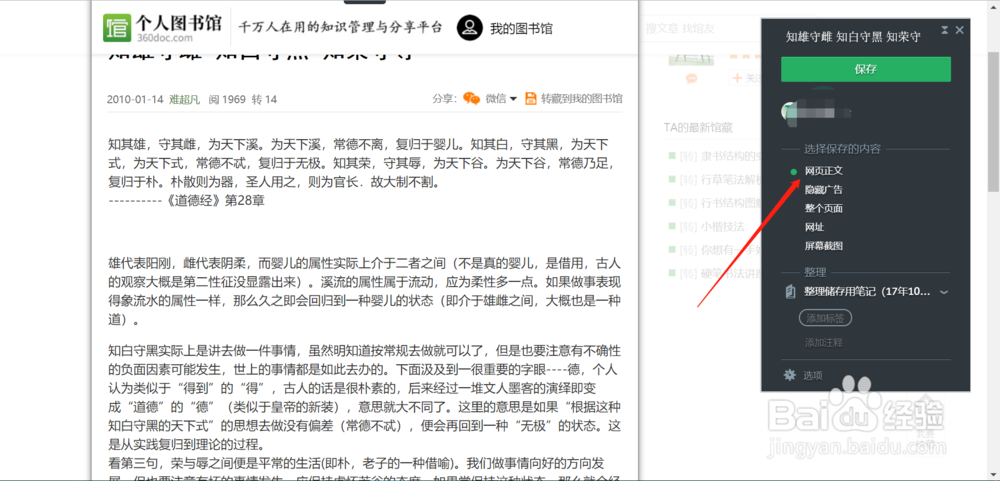Select the 屏幕截图 clip option

tap(824, 246)
